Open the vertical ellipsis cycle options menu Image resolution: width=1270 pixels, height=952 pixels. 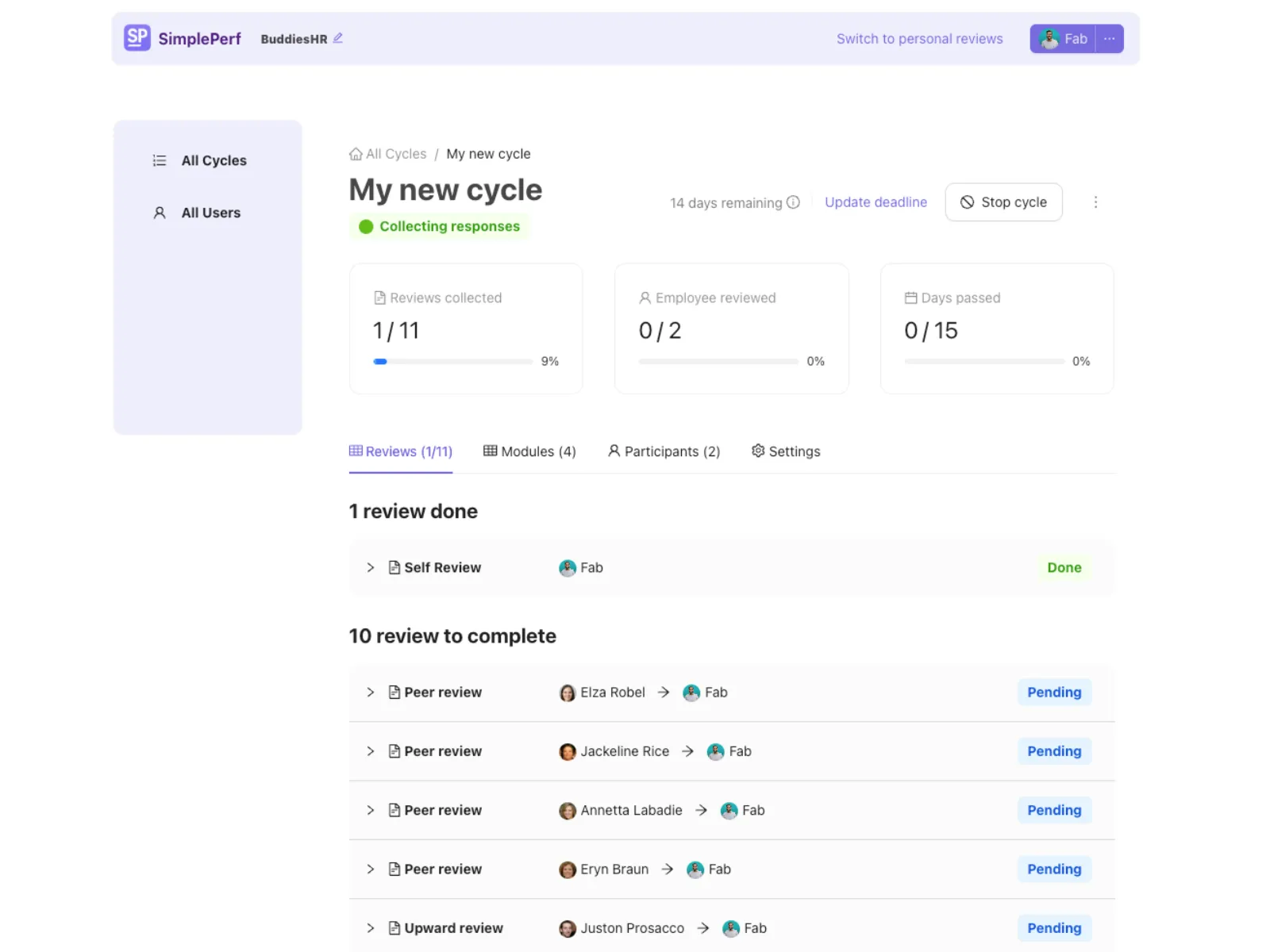point(1095,202)
